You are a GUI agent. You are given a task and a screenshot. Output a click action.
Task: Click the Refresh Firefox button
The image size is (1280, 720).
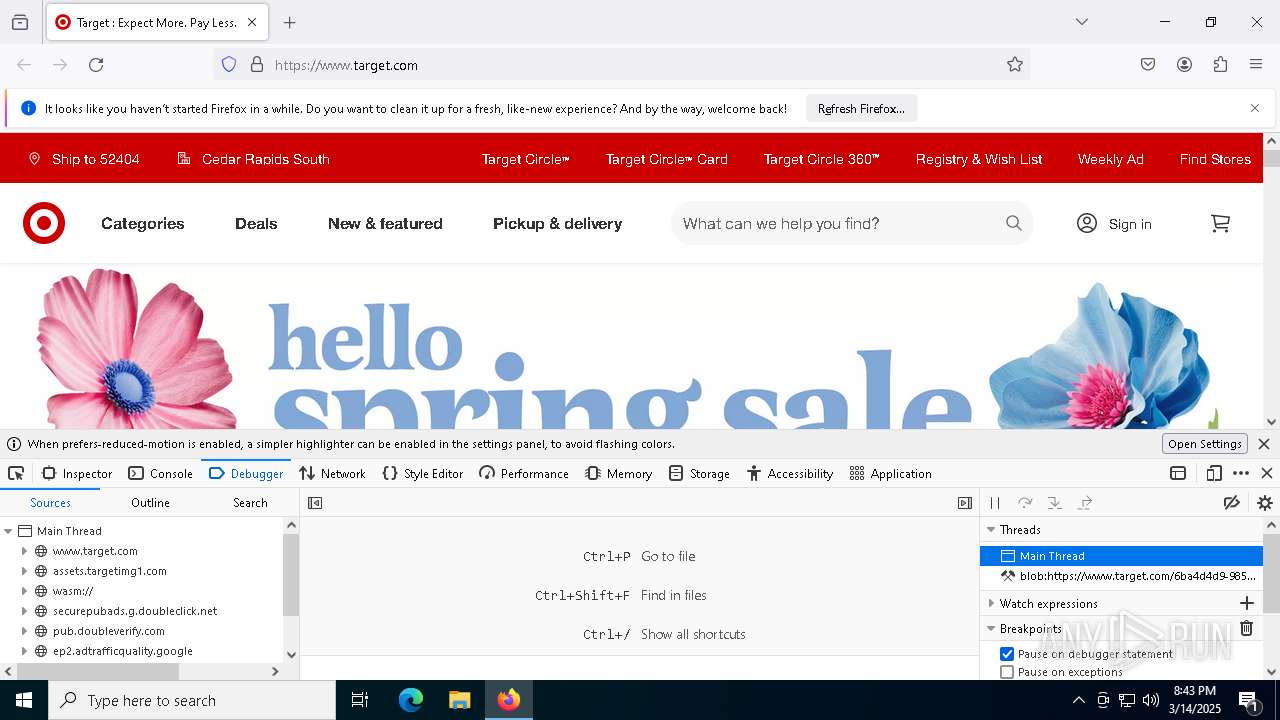(x=861, y=109)
